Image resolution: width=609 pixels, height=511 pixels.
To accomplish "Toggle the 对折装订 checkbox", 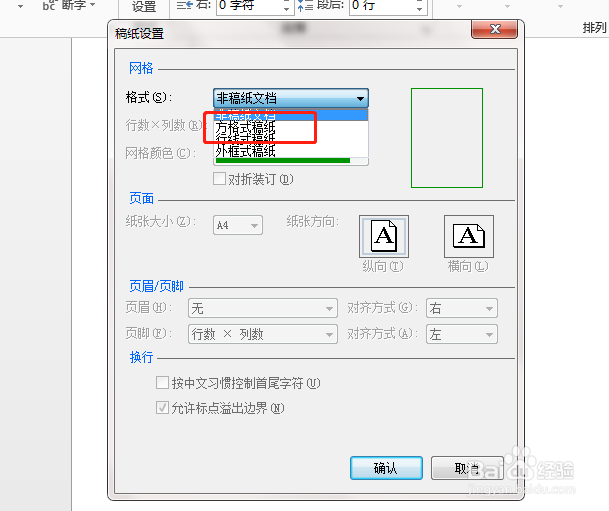I will pyautogui.click(x=219, y=179).
